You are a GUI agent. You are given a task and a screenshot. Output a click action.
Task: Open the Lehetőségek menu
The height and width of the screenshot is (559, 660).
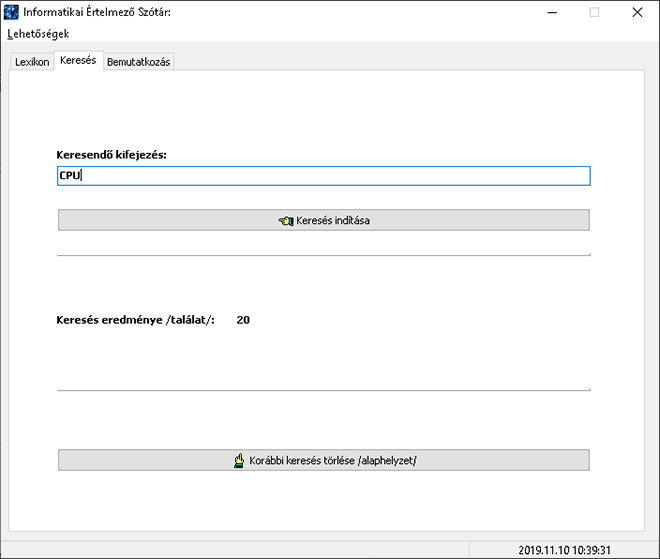click(x=38, y=34)
